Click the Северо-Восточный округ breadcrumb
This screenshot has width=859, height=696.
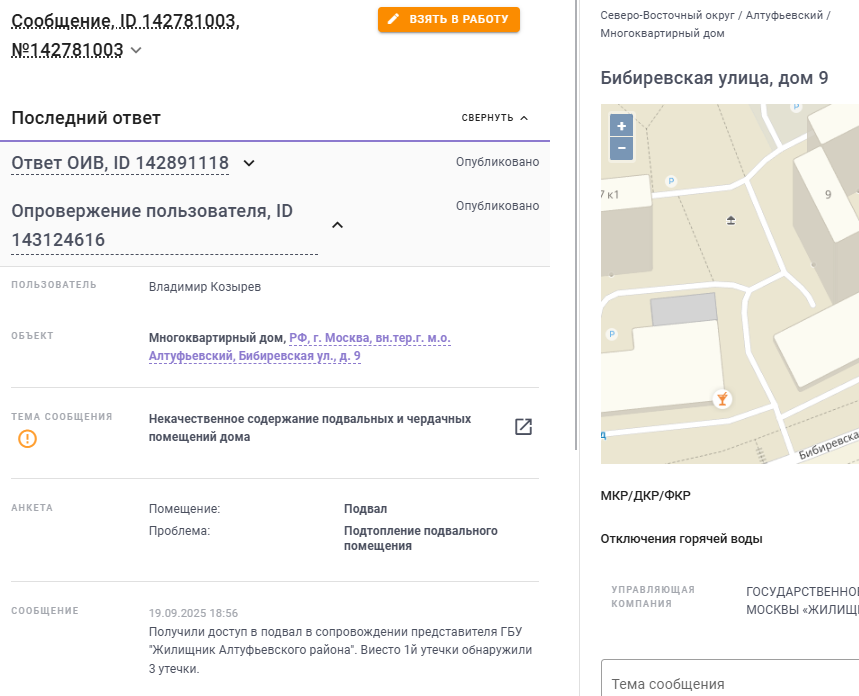coord(667,15)
